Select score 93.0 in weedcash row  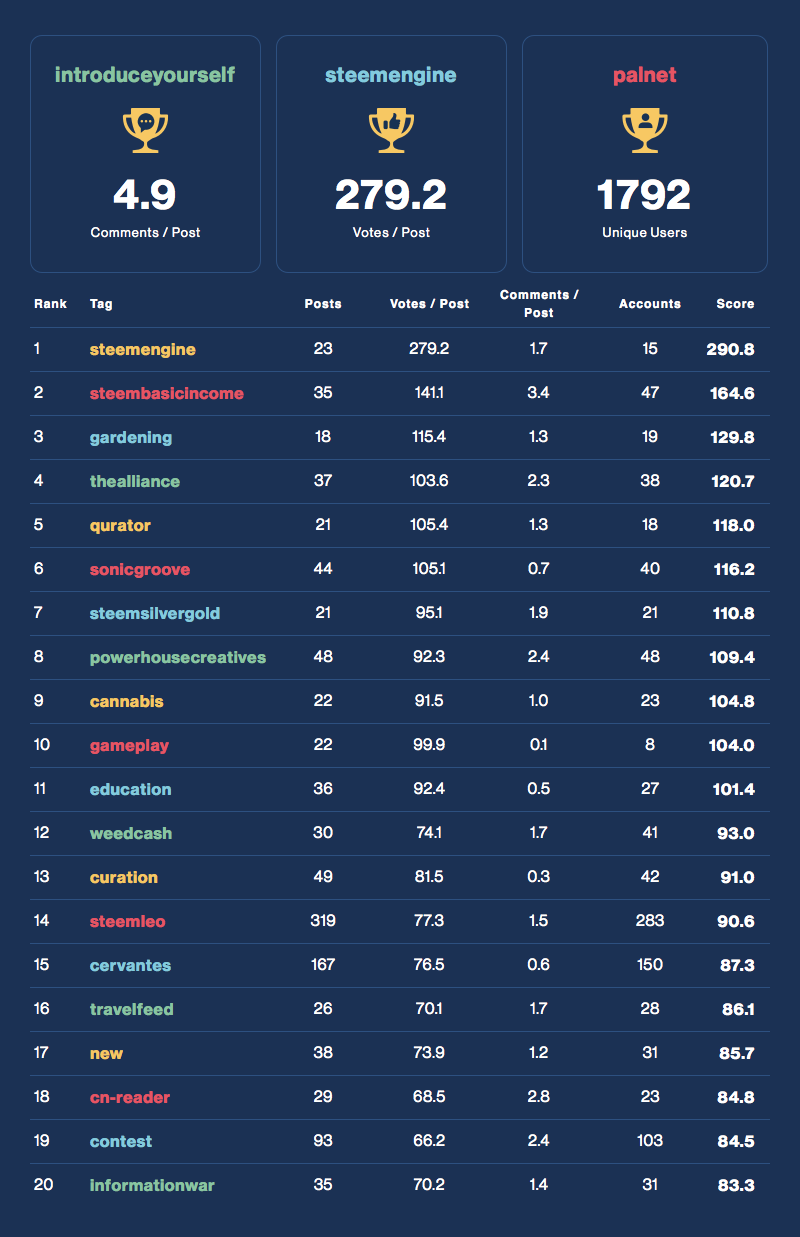(x=735, y=833)
